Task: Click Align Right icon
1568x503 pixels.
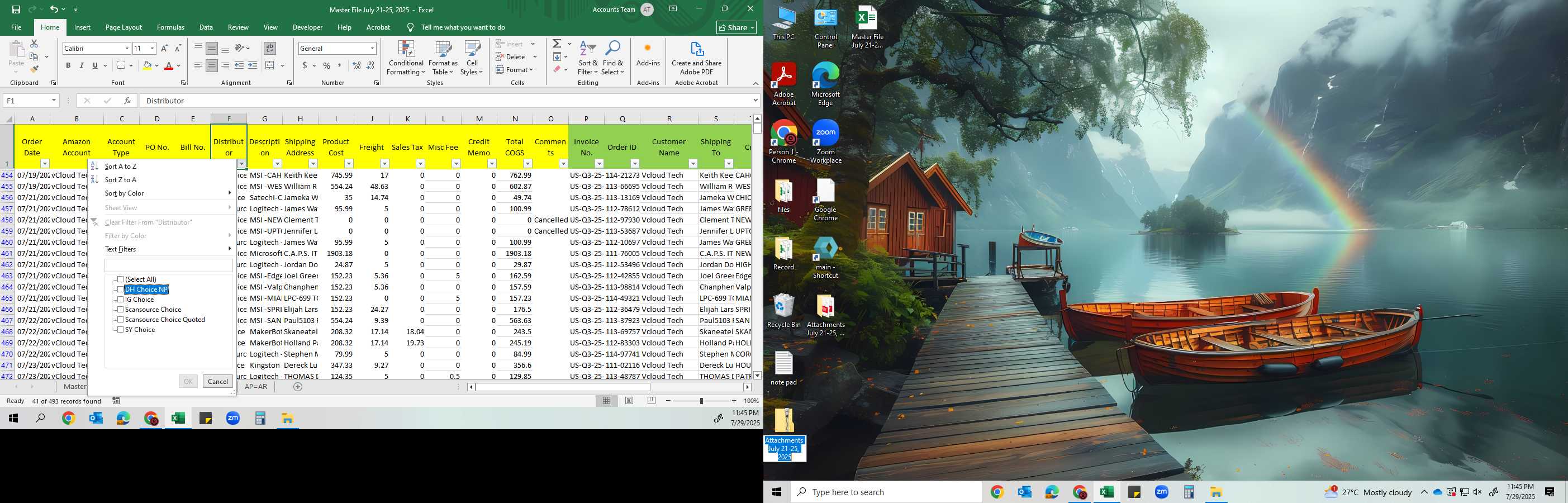Action: (x=225, y=66)
